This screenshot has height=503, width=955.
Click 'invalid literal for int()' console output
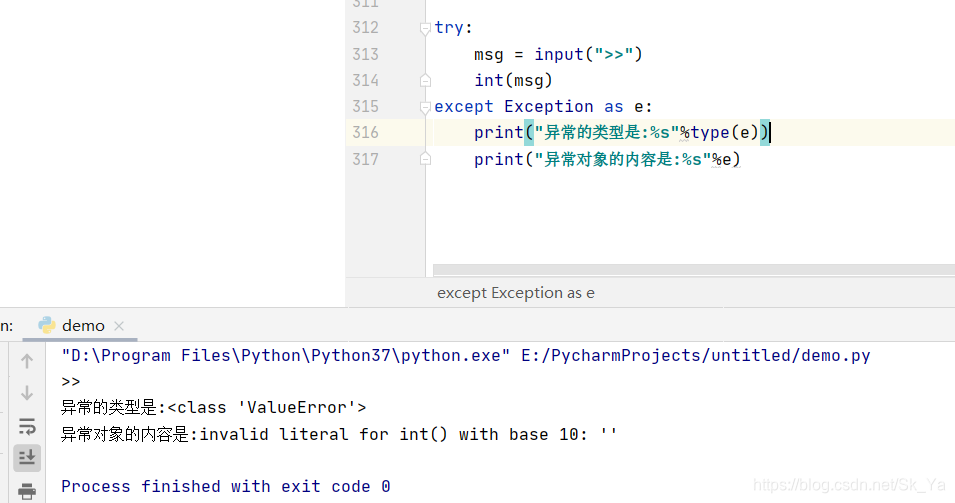coord(323,434)
